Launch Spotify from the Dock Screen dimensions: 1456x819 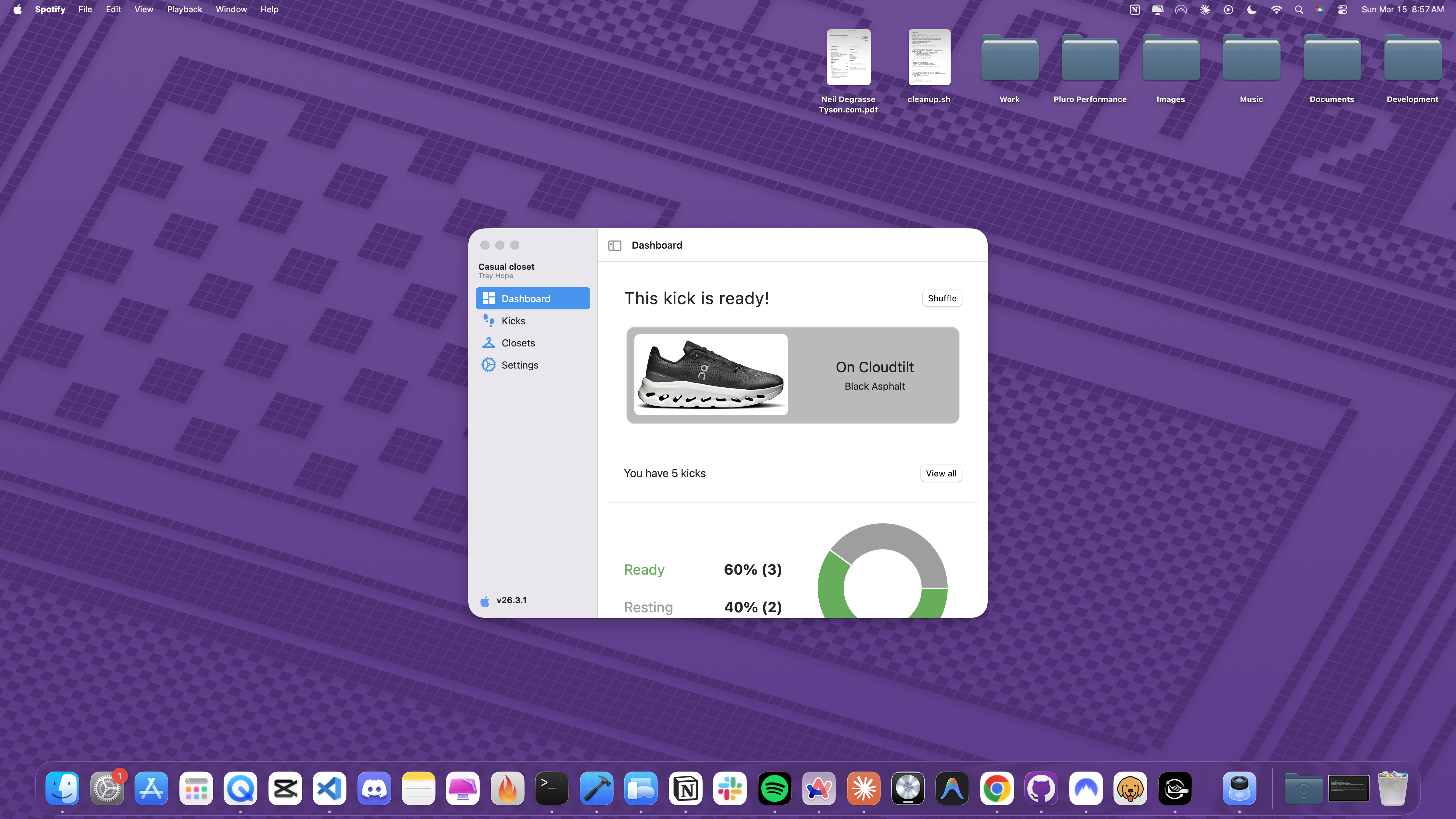[774, 788]
